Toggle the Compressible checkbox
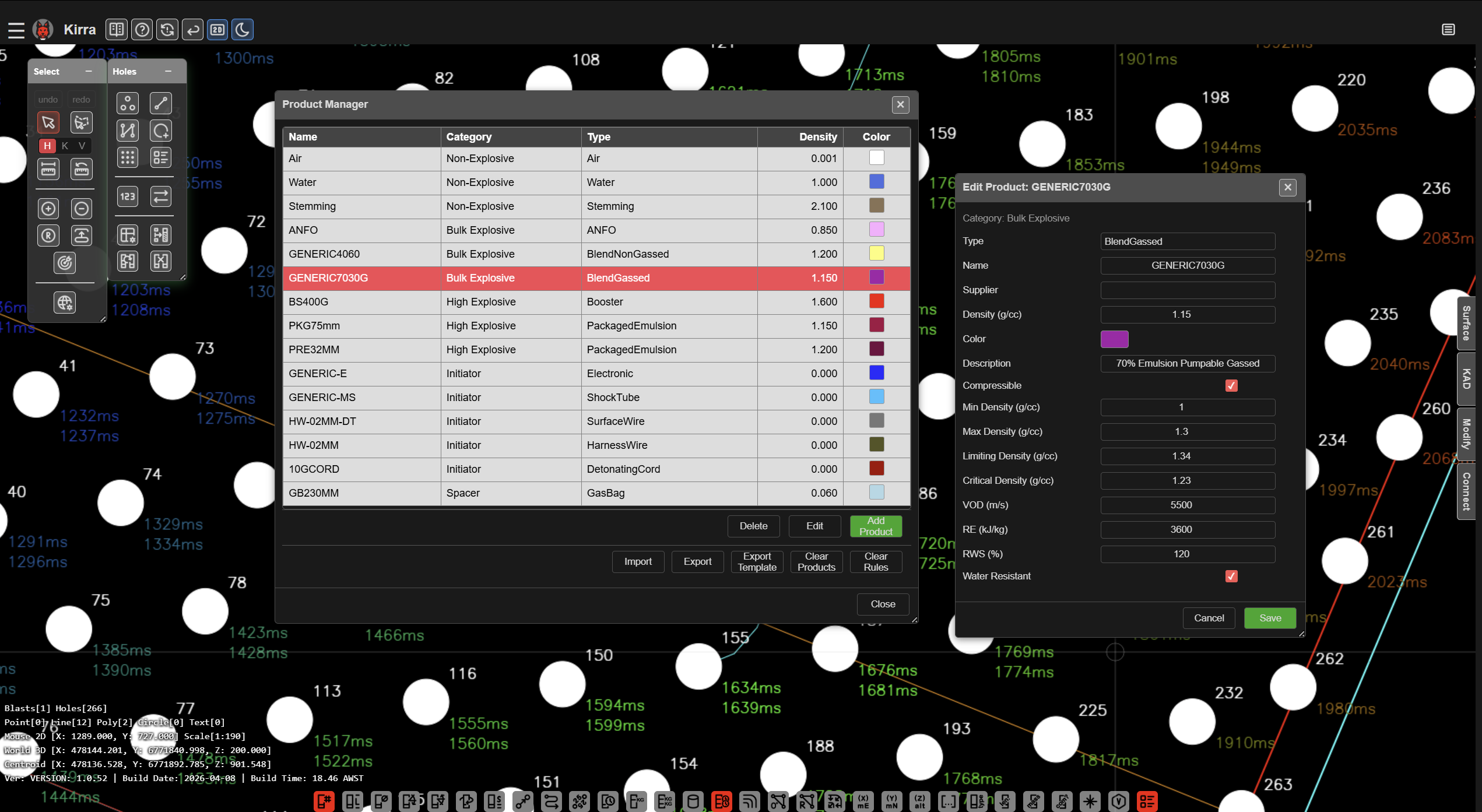1482x812 pixels. pos(1231,386)
